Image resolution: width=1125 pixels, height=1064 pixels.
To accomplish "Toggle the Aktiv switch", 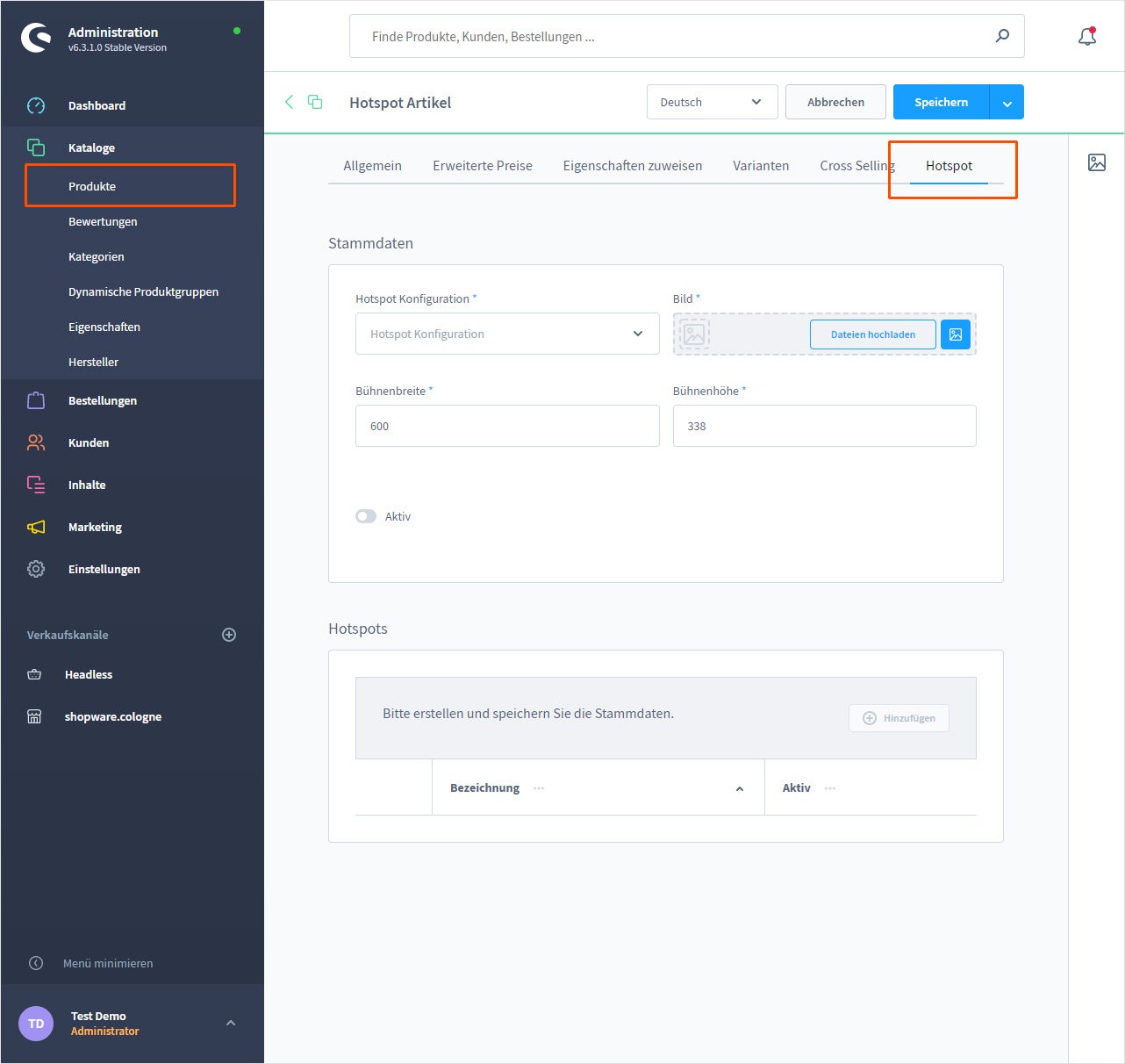I will (366, 516).
